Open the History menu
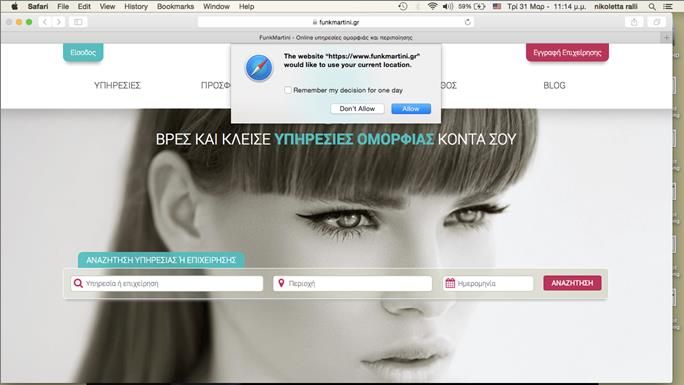 coord(136,7)
